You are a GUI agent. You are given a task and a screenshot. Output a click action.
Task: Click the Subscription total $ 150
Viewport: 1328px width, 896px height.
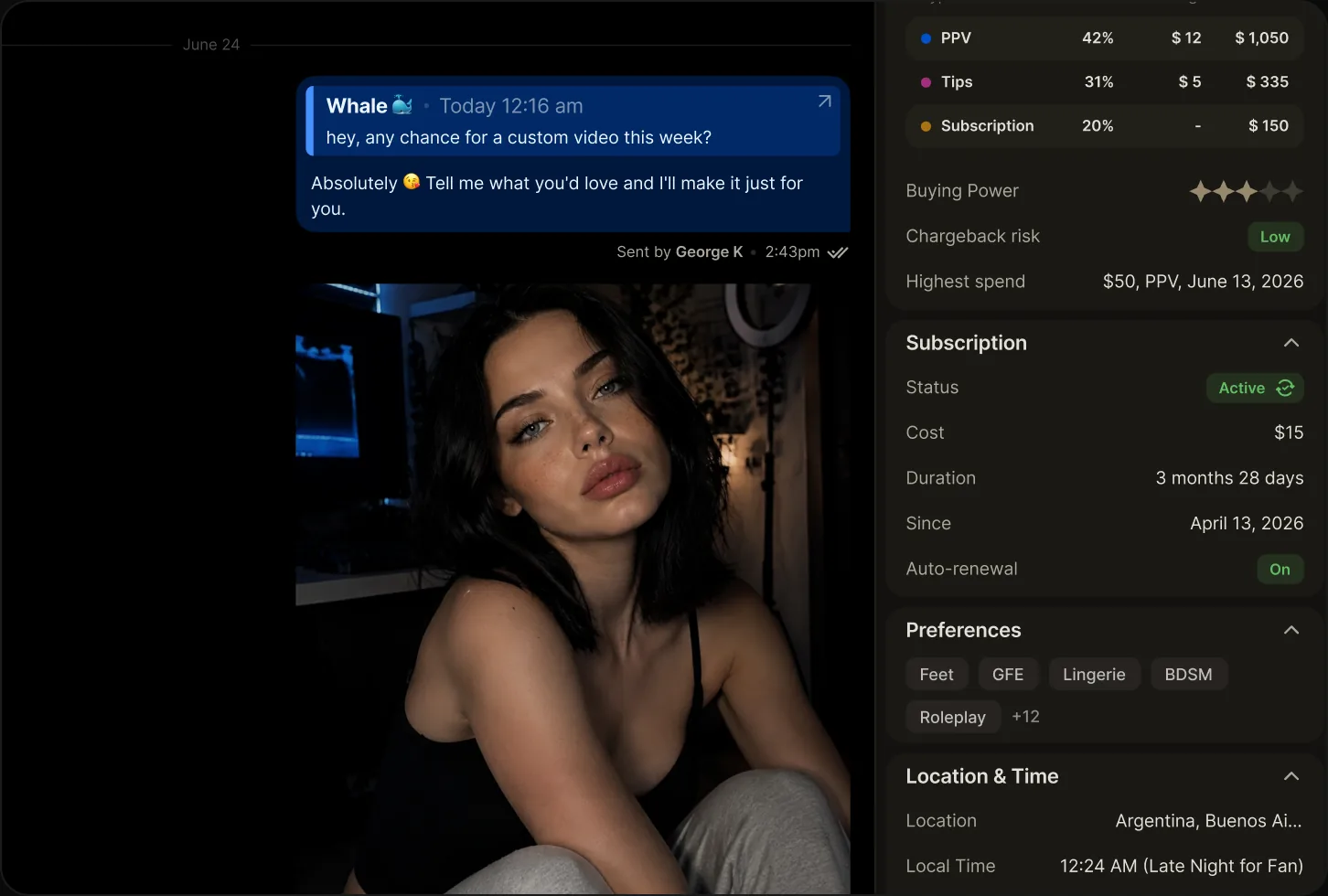tap(1269, 126)
